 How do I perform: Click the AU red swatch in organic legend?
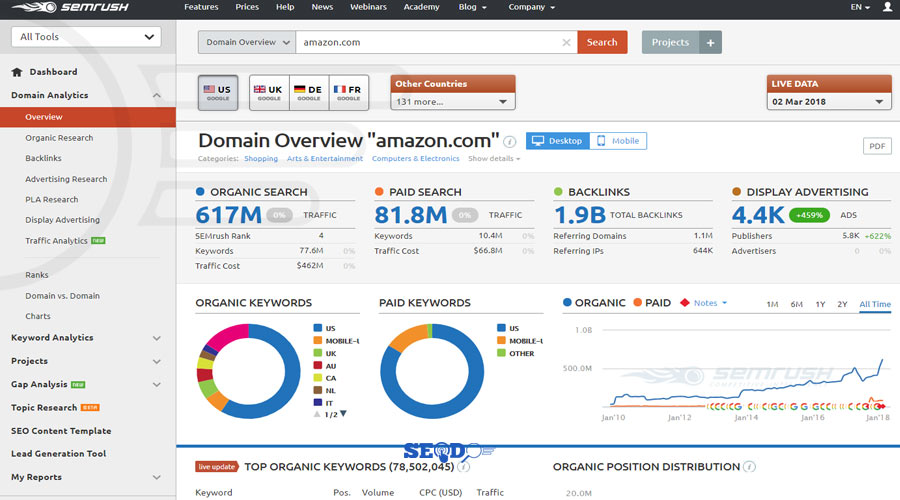(x=318, y=365)
